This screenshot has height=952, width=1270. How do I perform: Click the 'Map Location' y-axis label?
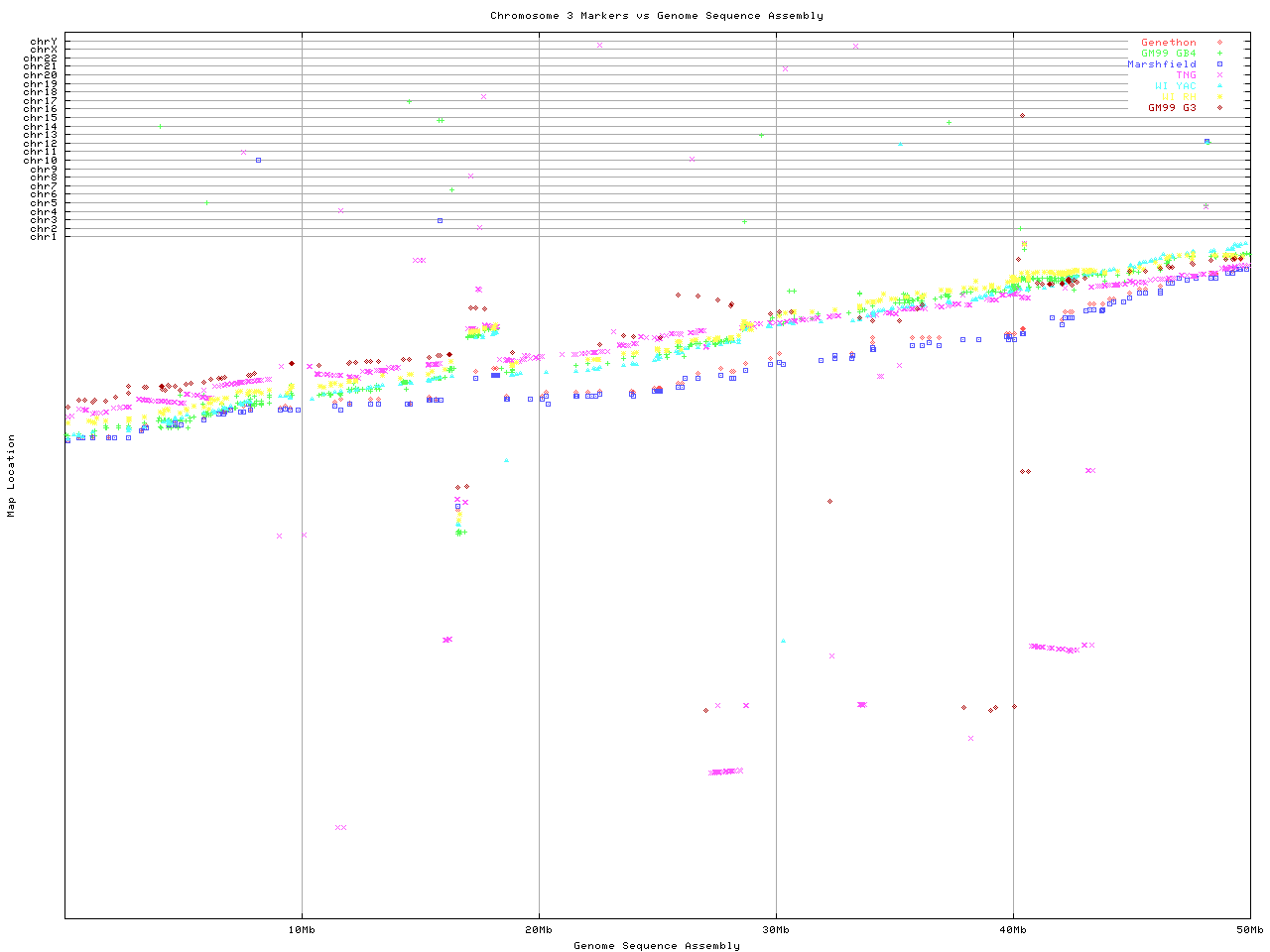click(12, 476)
